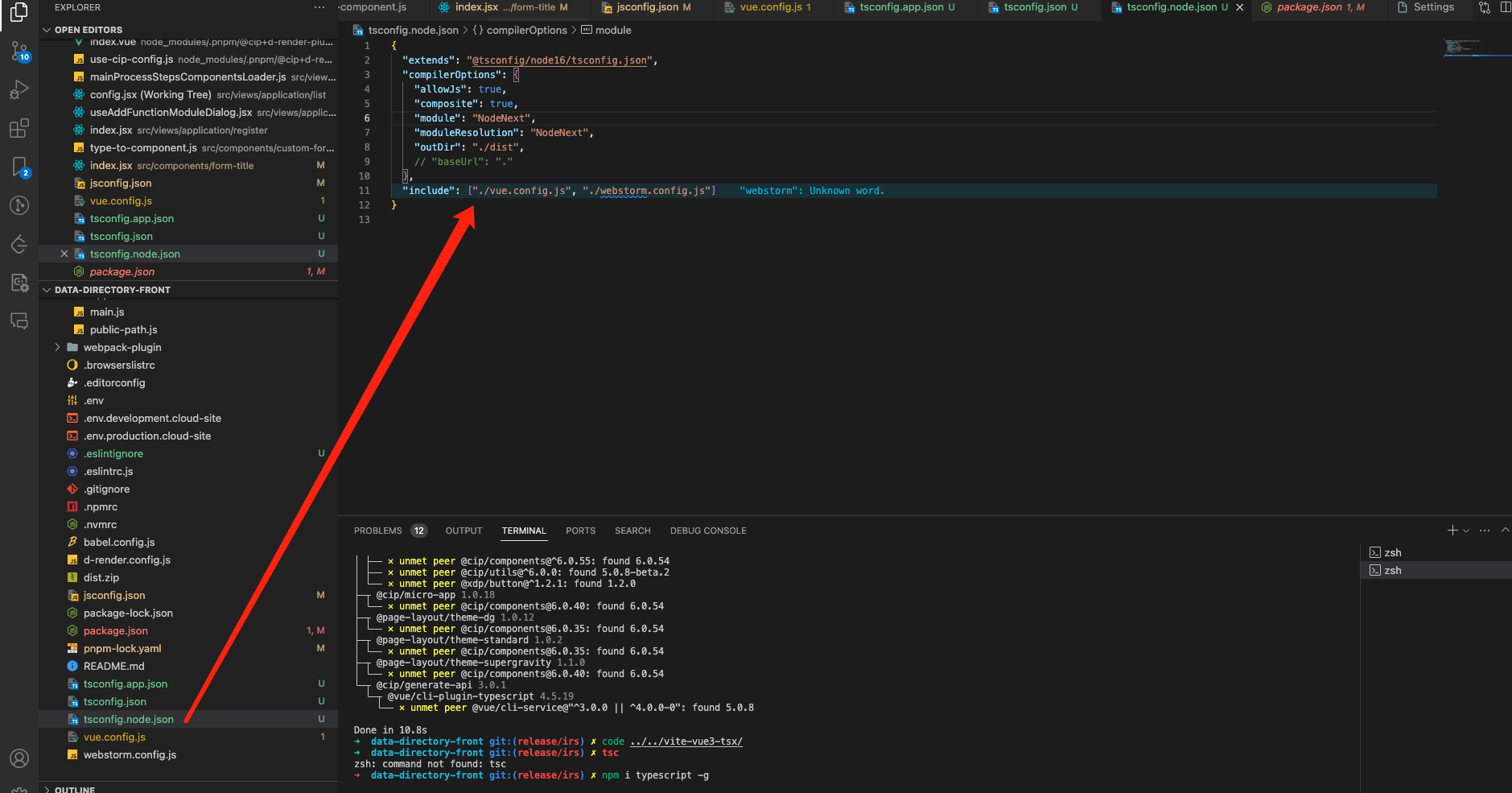Switch to the package.json editor tab
The height and width of the screenshot is (793, 1512).
pyautogui.click(x=1318, y=7)
